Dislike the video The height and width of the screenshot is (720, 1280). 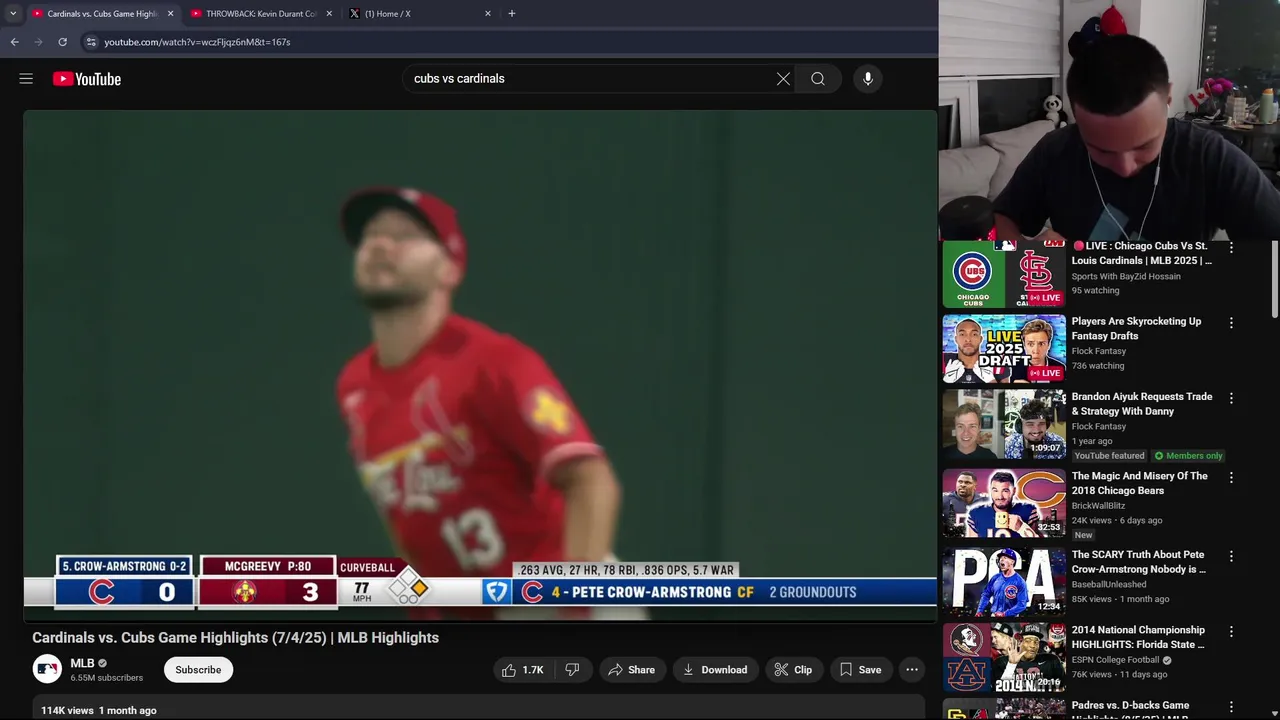[572, 670]
